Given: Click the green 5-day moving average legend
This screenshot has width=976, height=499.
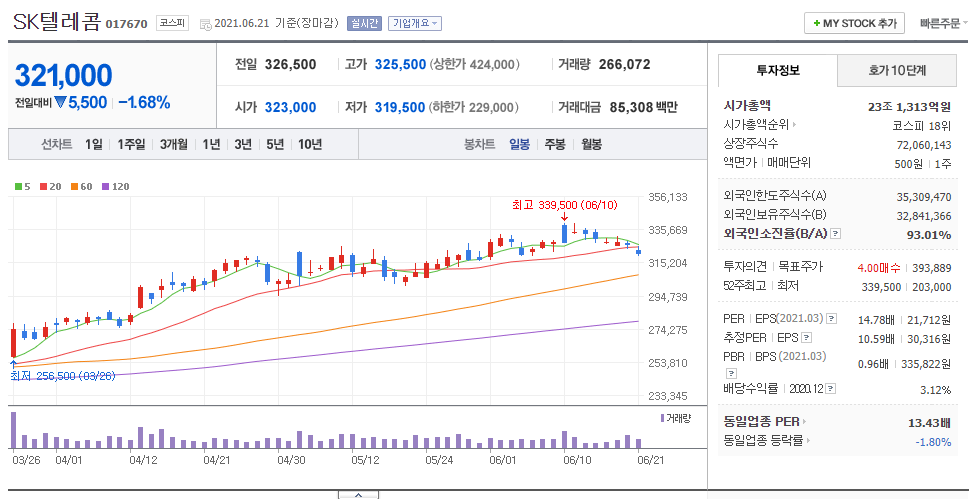Looking at the screenshot, I should click(x=22, y=187).
